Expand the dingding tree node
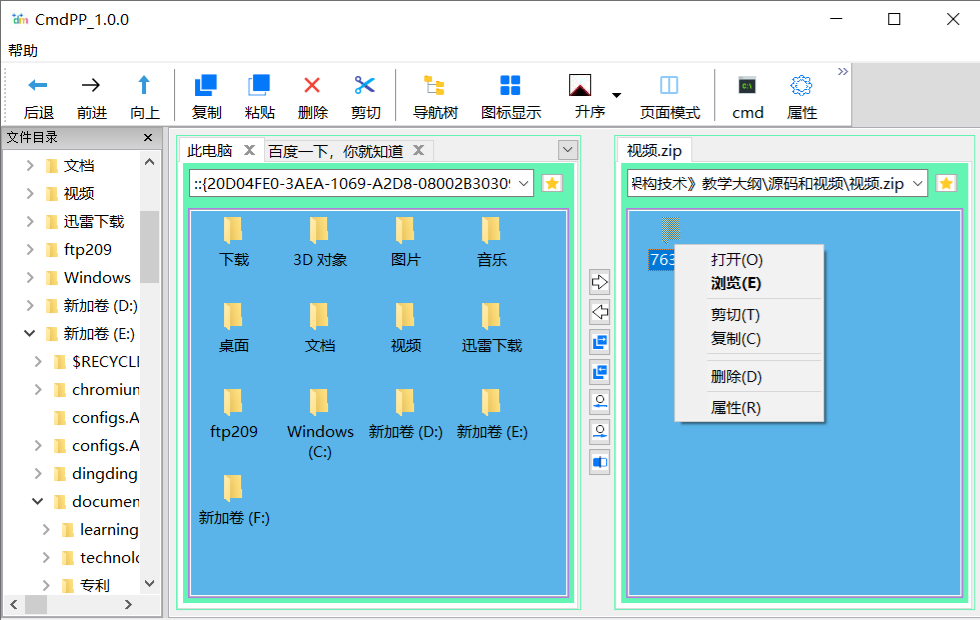 pos(38,474)
